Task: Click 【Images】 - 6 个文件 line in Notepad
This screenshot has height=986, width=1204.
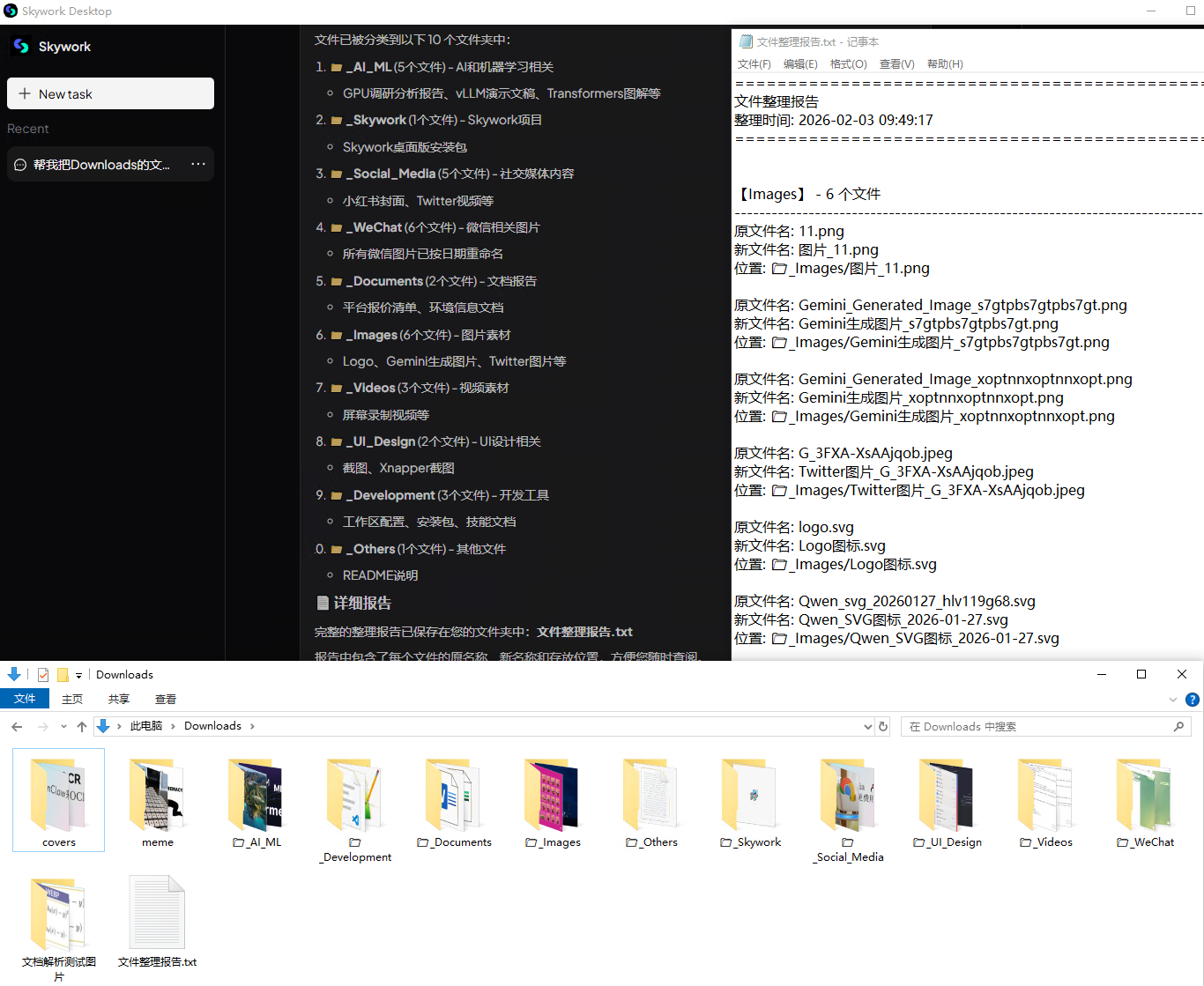Action: tap(807, 194)
